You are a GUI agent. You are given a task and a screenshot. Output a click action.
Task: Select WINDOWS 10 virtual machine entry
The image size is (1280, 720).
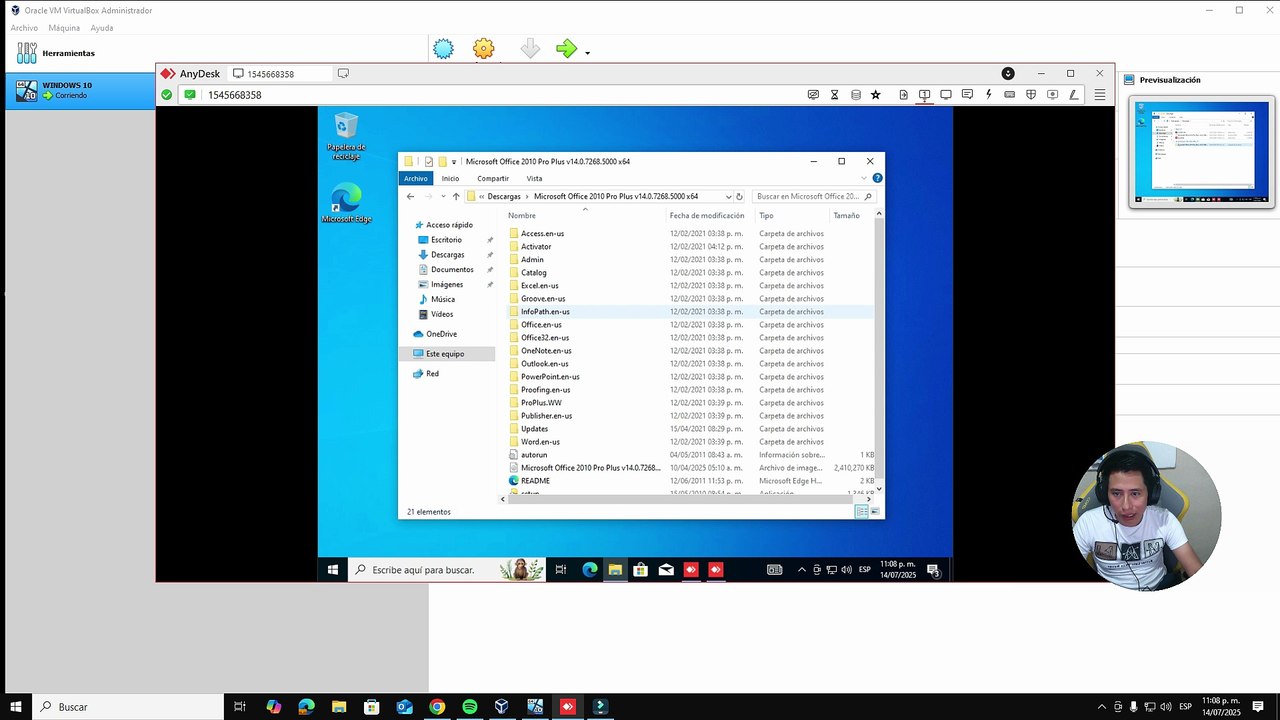click(x=79, y=90)
